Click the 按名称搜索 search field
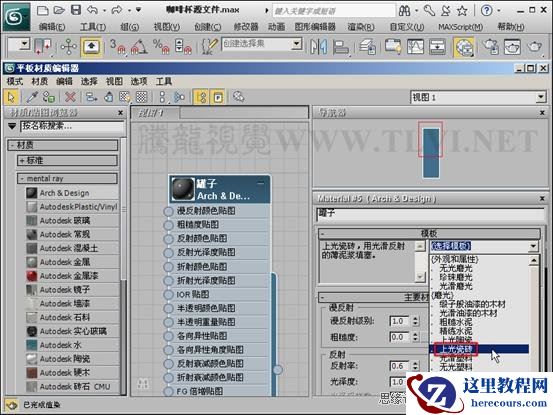553x415 pixels. tap(72, 126)
